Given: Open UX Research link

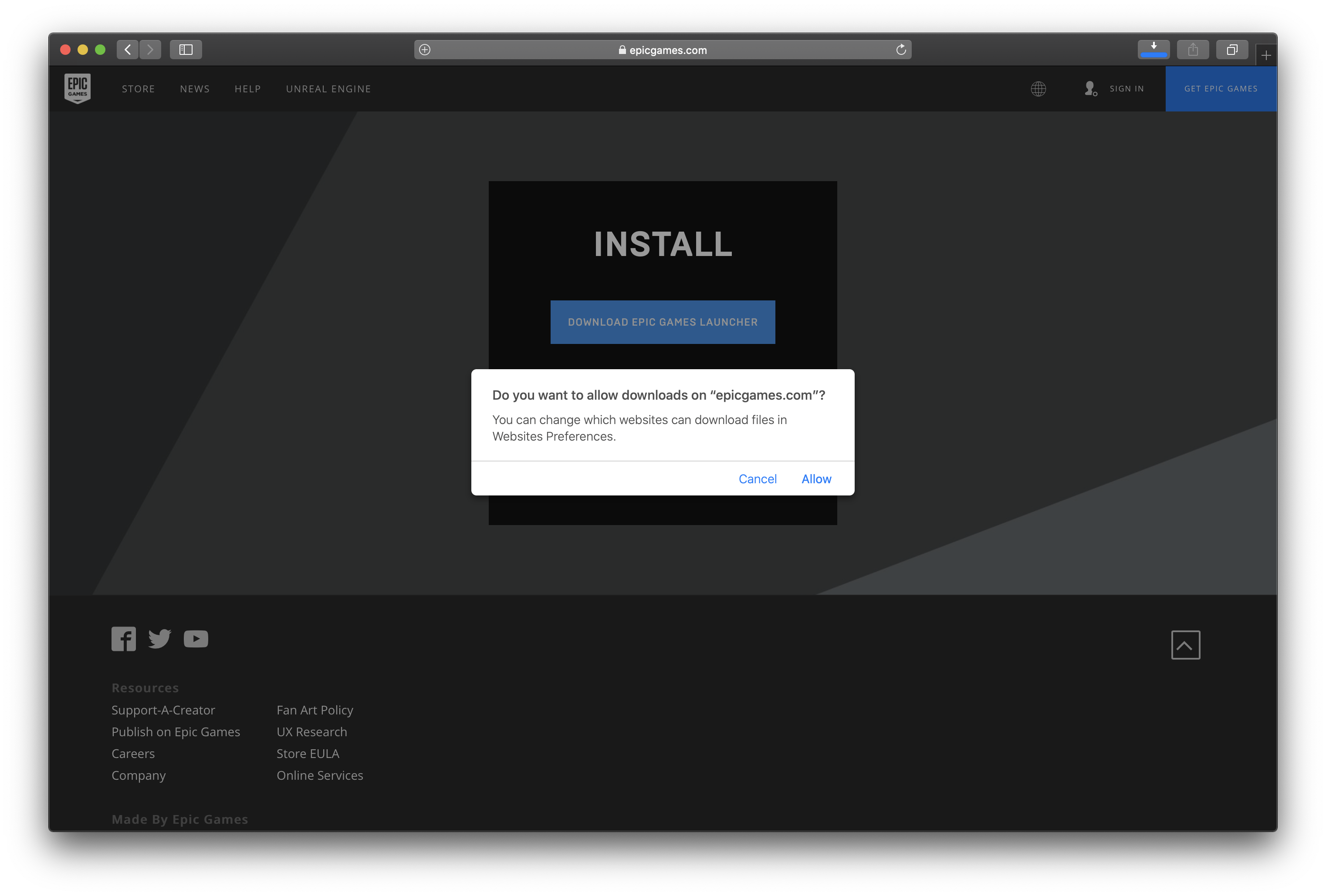Looking at the screenshot, I should [x=312, y=732].
